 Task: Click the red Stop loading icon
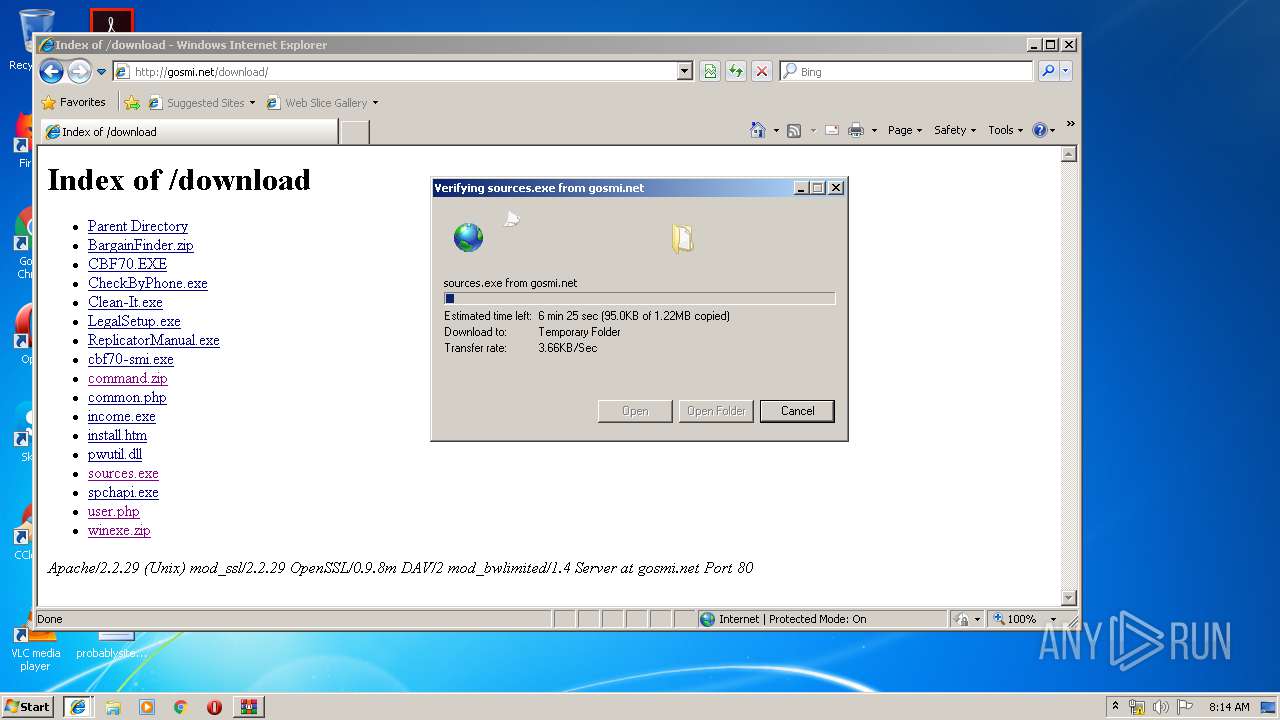click(762, 71)
